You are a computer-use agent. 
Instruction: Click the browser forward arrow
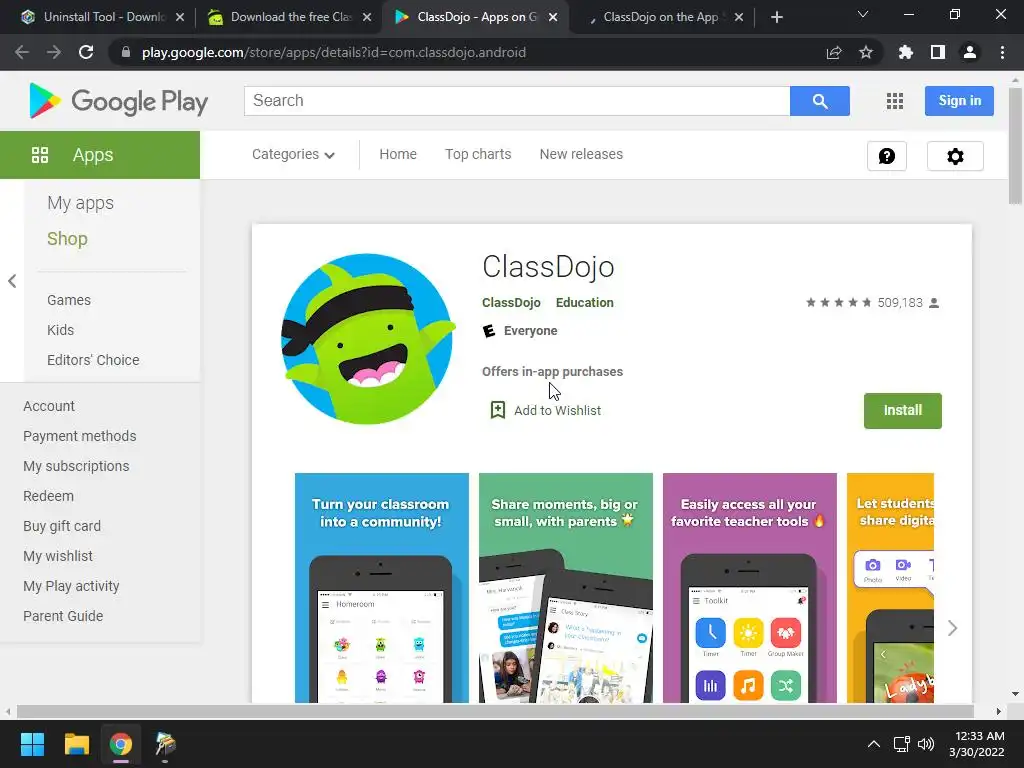point(54,52)
